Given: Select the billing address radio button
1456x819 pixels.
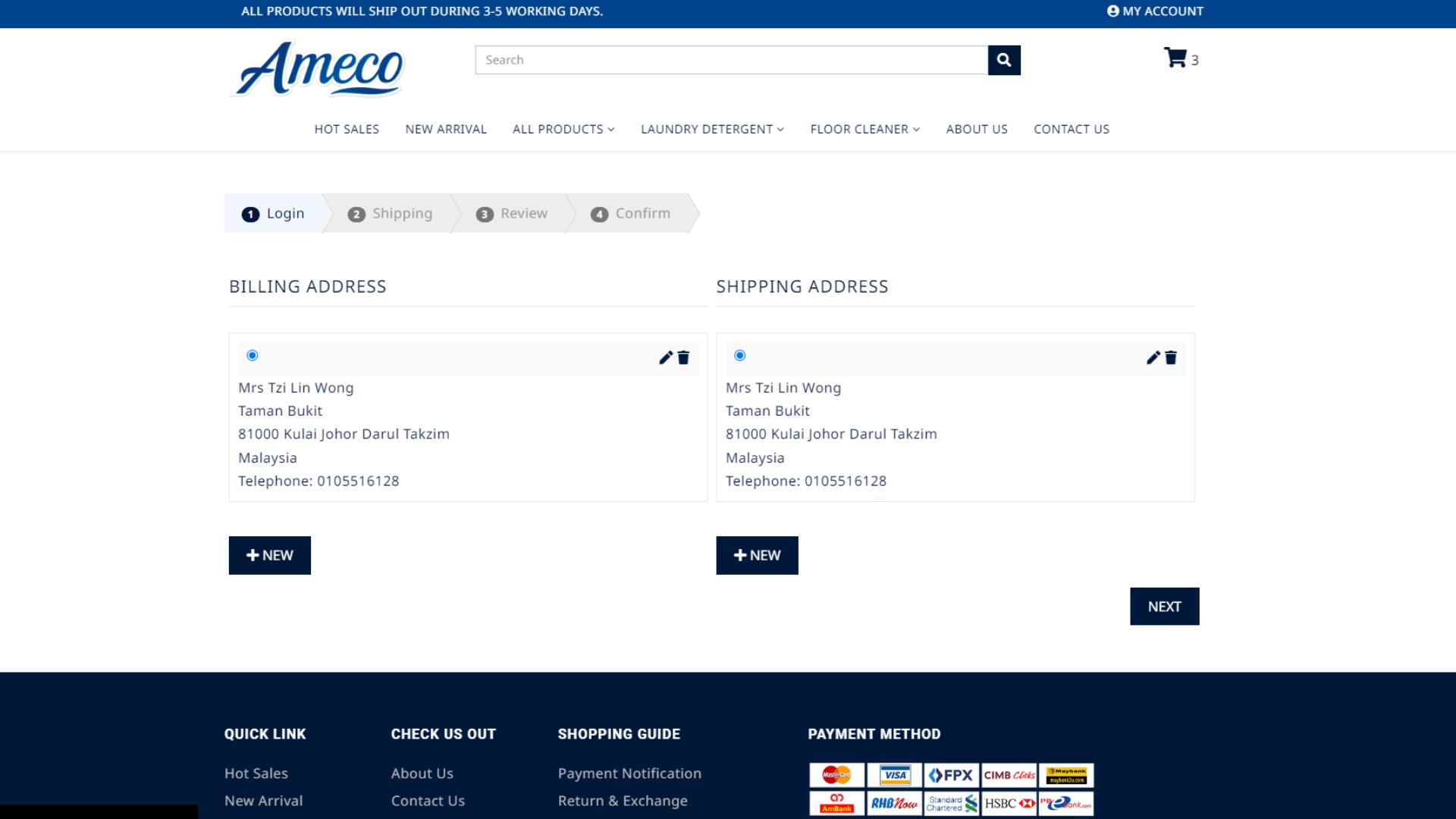Looking at the screenshot, I should click(x=253, y=356).
